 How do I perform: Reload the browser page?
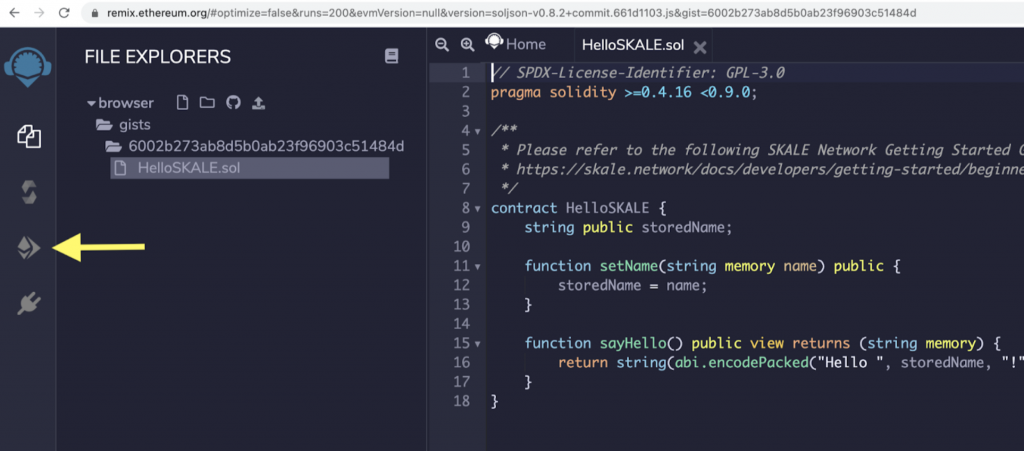(x=64, y=12)
